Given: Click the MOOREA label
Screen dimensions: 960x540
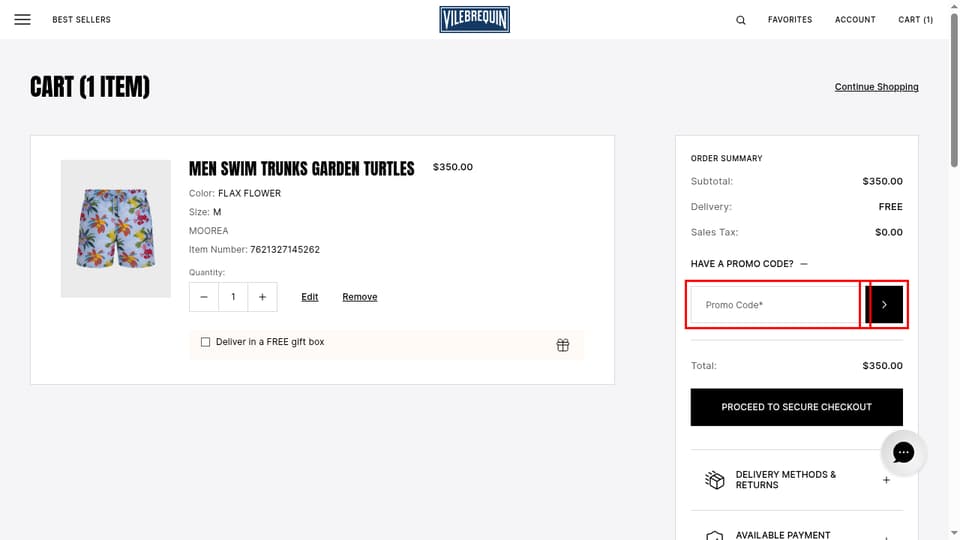Looking at the screenshot, I should [x=208, y=231].
